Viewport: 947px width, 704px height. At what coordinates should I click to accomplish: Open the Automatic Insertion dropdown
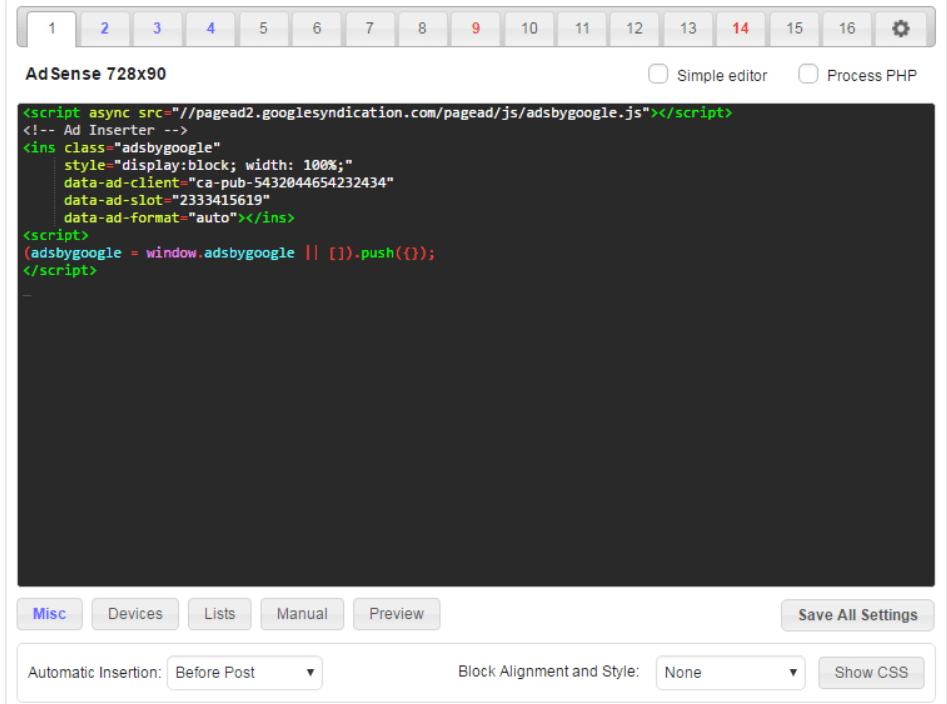click(x=245, y=673)
